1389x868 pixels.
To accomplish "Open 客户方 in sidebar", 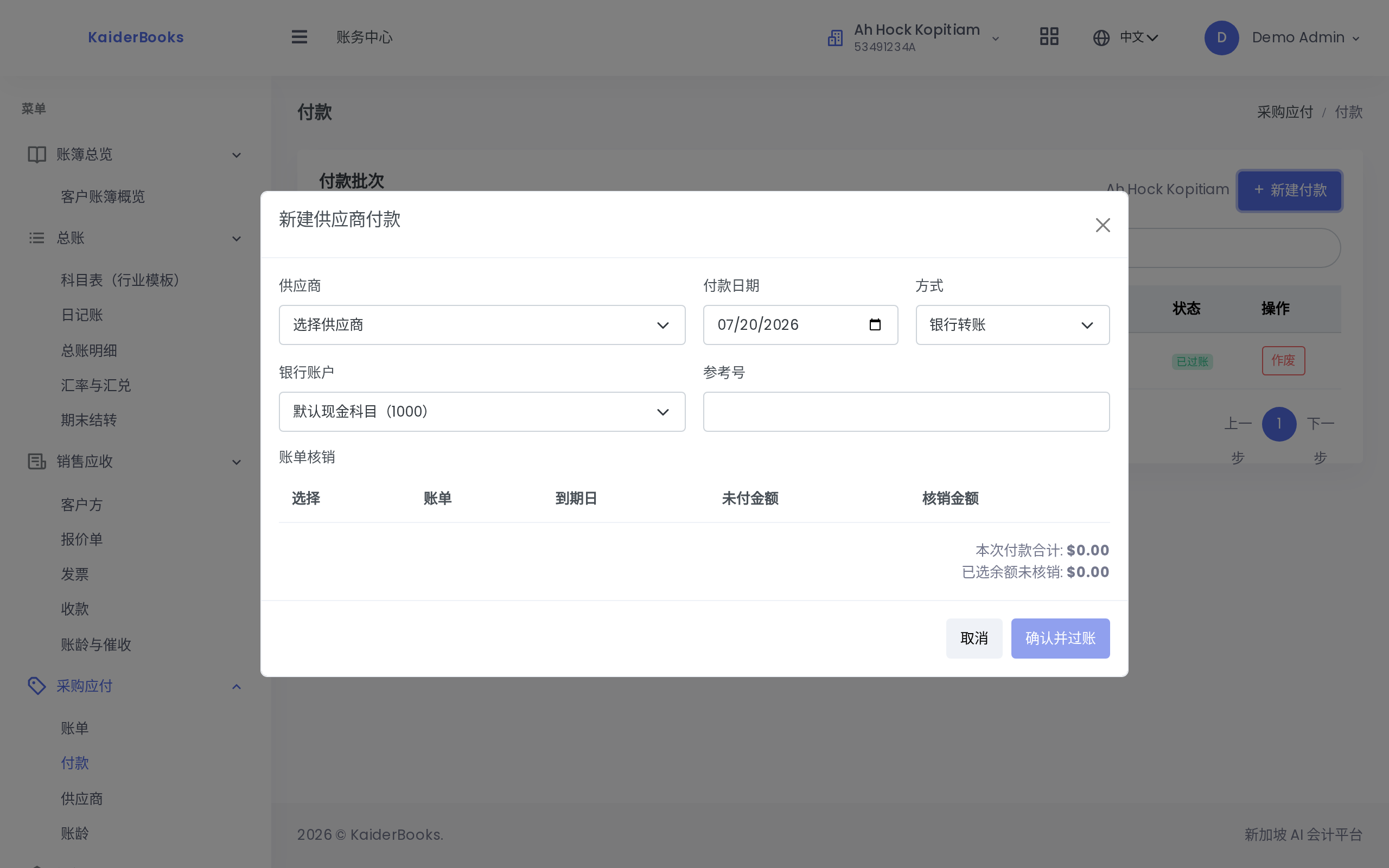I will point(82,505).
